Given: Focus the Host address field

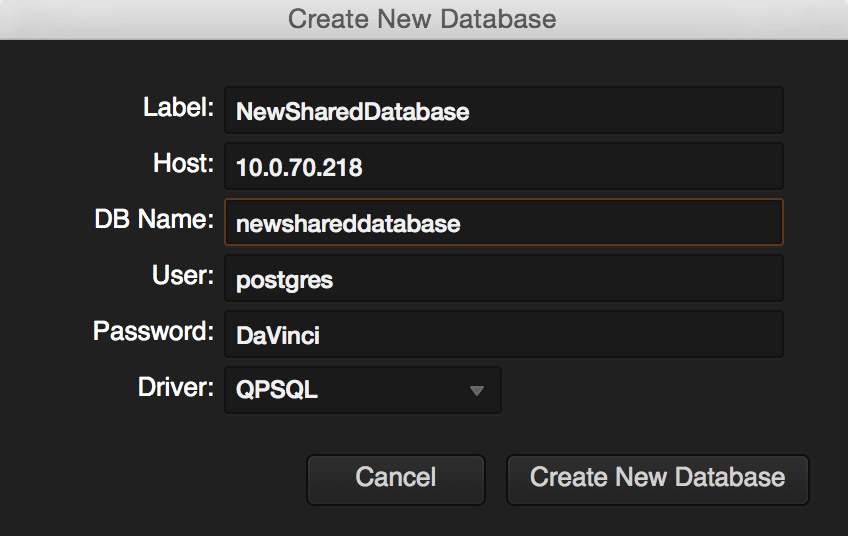Looking at the screenshot, I should (x=504, y=166).
